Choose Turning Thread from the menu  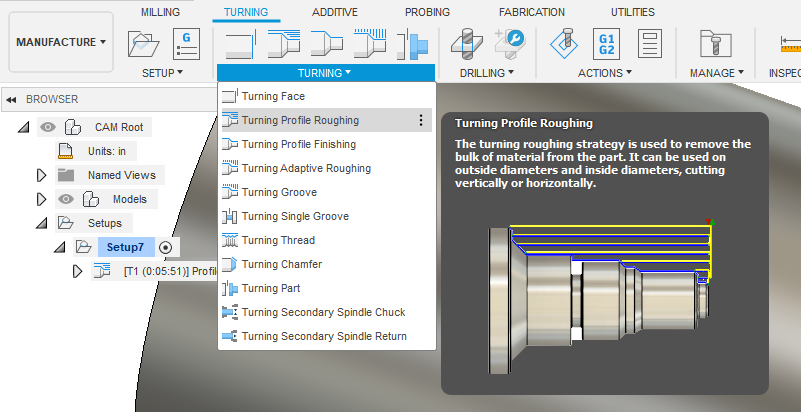[326, 240]
